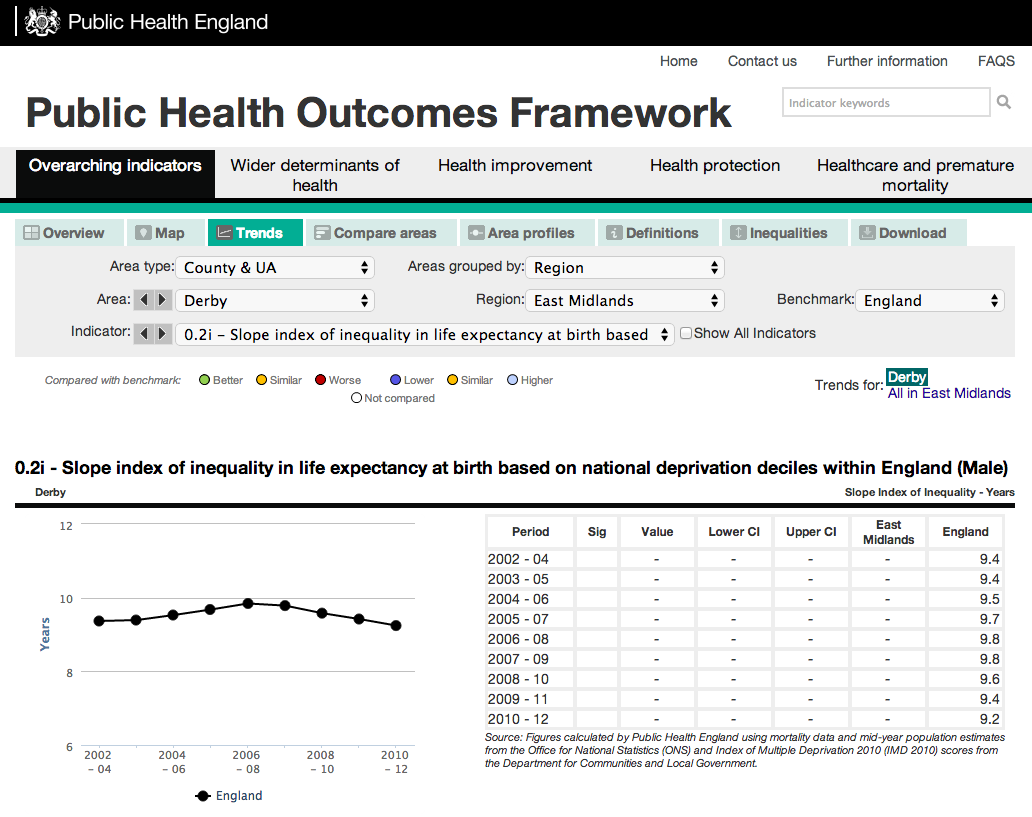Screen dimensions: 1032x817
Task: Click the England value 9.7 cell
Action: click(965, 619)
